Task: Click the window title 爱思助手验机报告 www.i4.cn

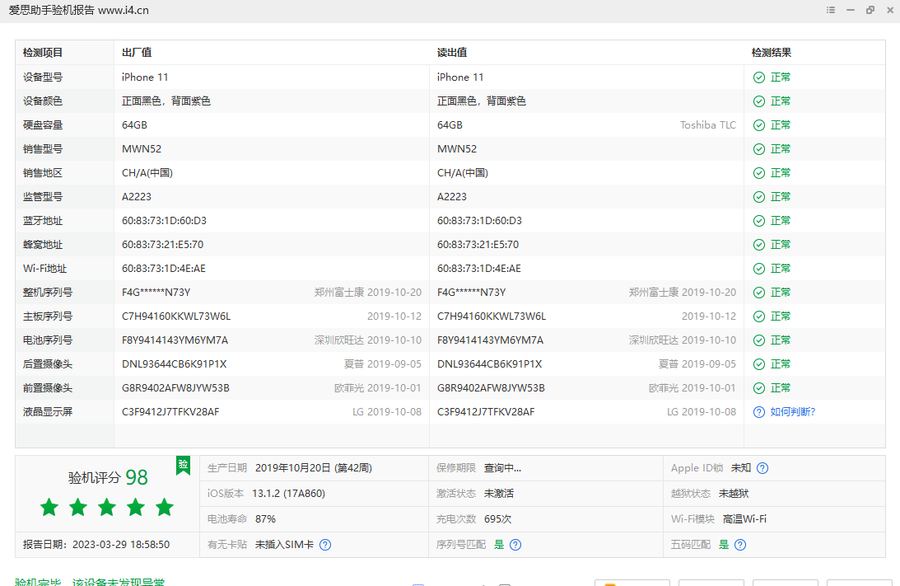Action: 79,10
